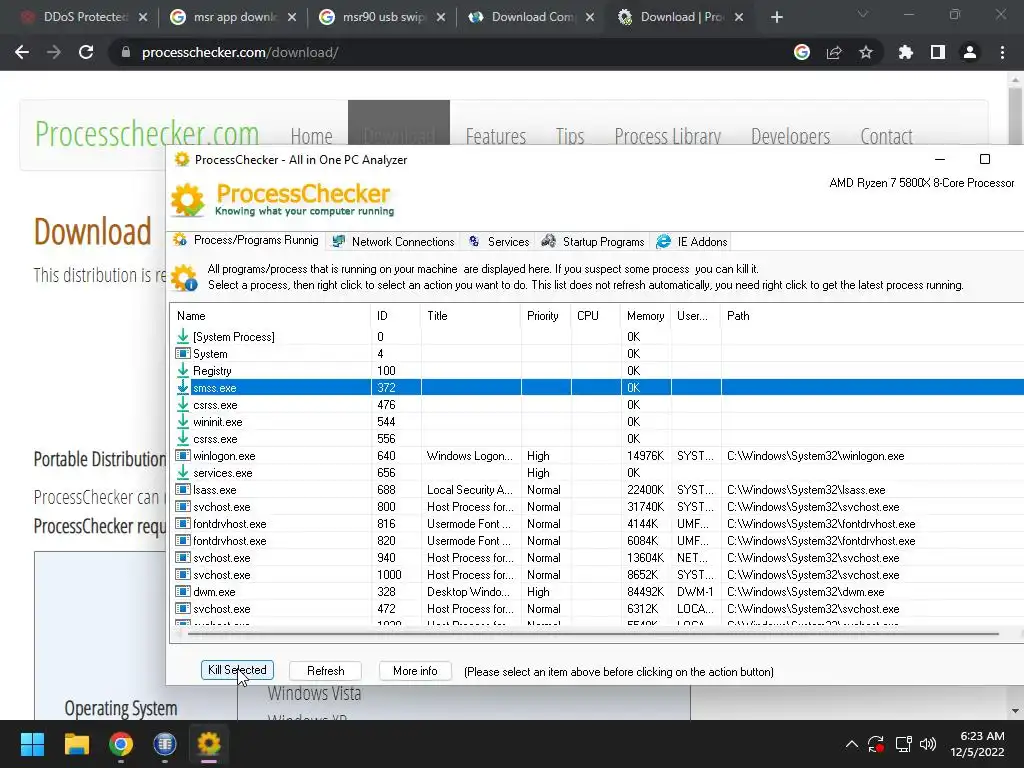The width and height of the screenshot is (1024, 768).
Task: Sort process list by ID column
Action: (x=396, y=315)
